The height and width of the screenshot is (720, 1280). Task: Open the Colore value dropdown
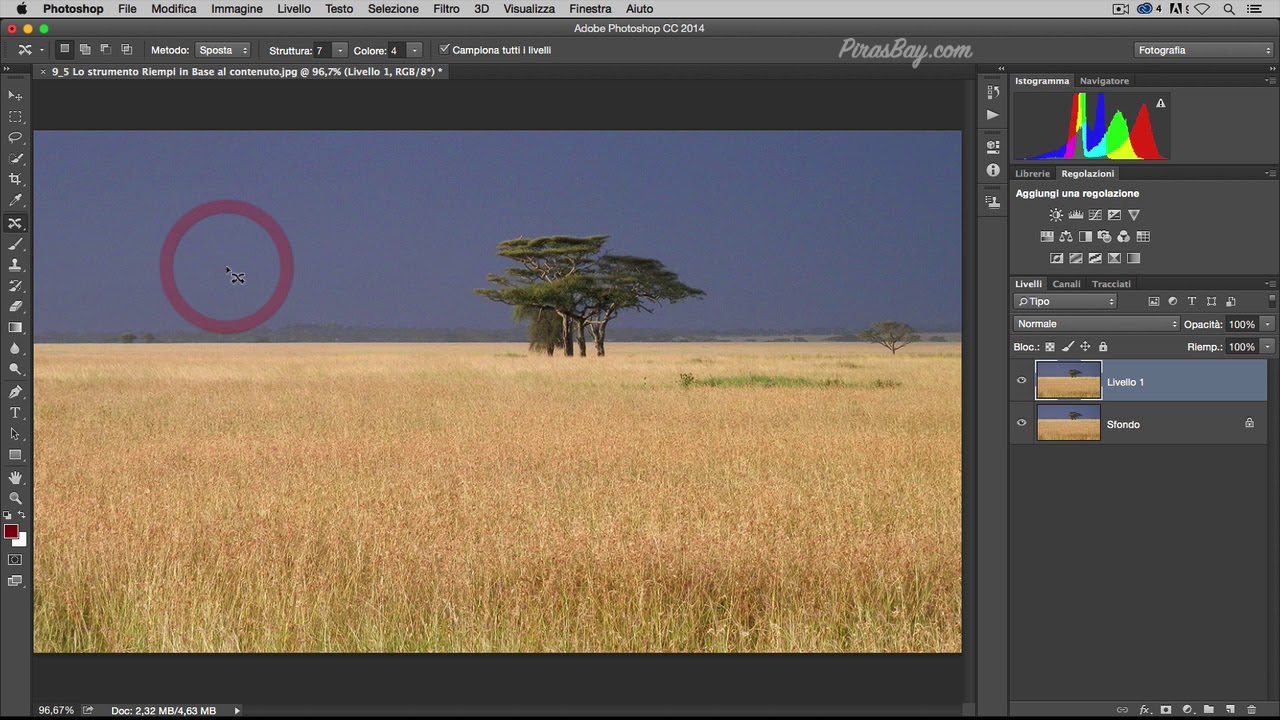(x=414, y=50)
